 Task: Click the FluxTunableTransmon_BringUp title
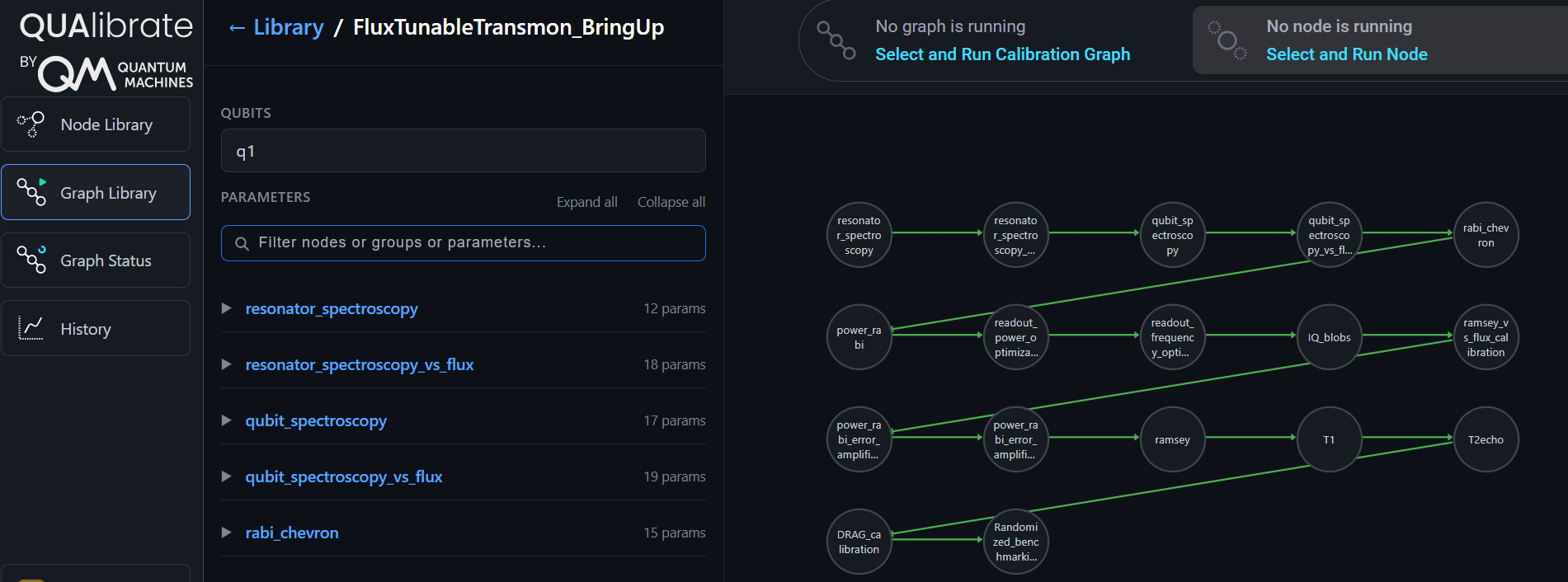(x=508, y=27)
